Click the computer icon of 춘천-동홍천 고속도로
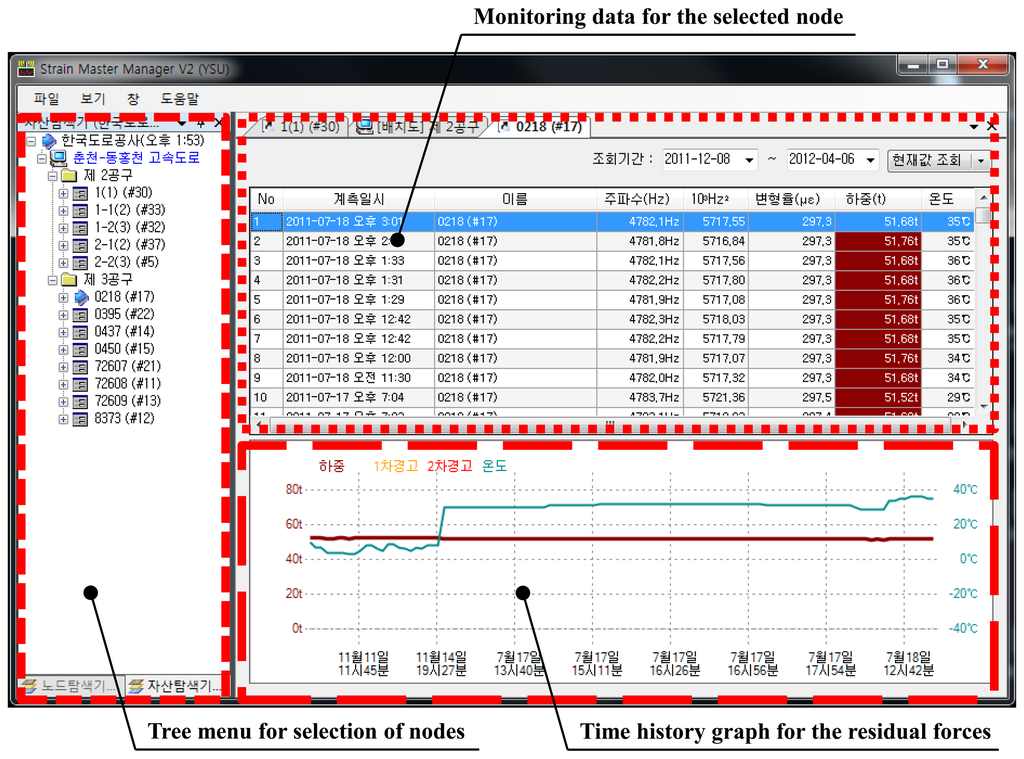This screenshot has height=759, width=1024. 59,158
